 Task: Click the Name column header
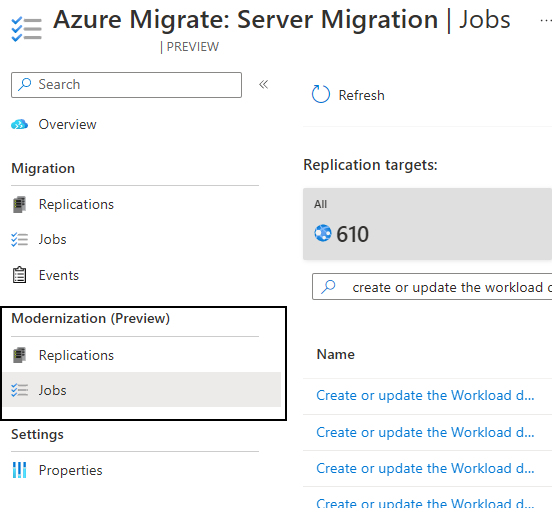point(335,355)
